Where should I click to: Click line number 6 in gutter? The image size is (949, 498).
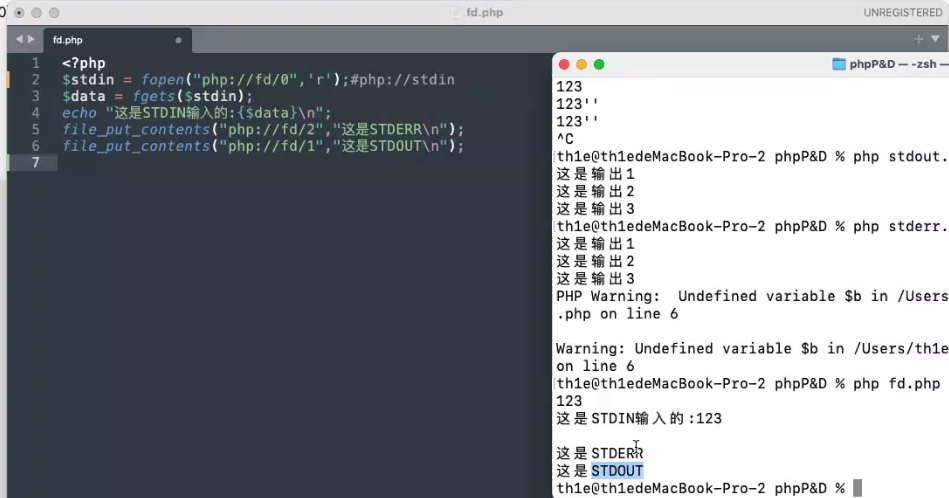pyautogui.click(x=36, y=146)
